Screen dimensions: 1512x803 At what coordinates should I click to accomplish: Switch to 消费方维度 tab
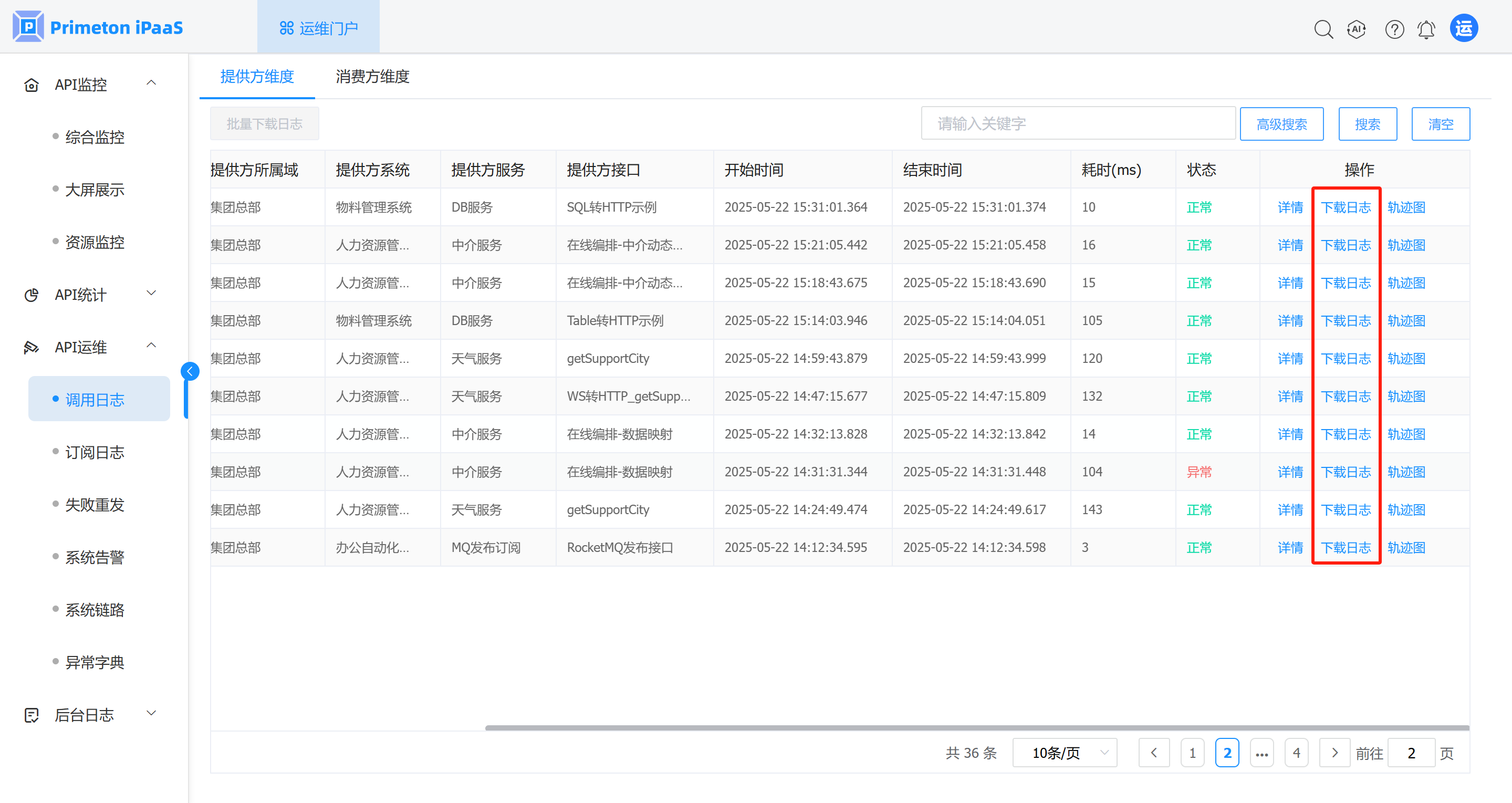(372, 76)
